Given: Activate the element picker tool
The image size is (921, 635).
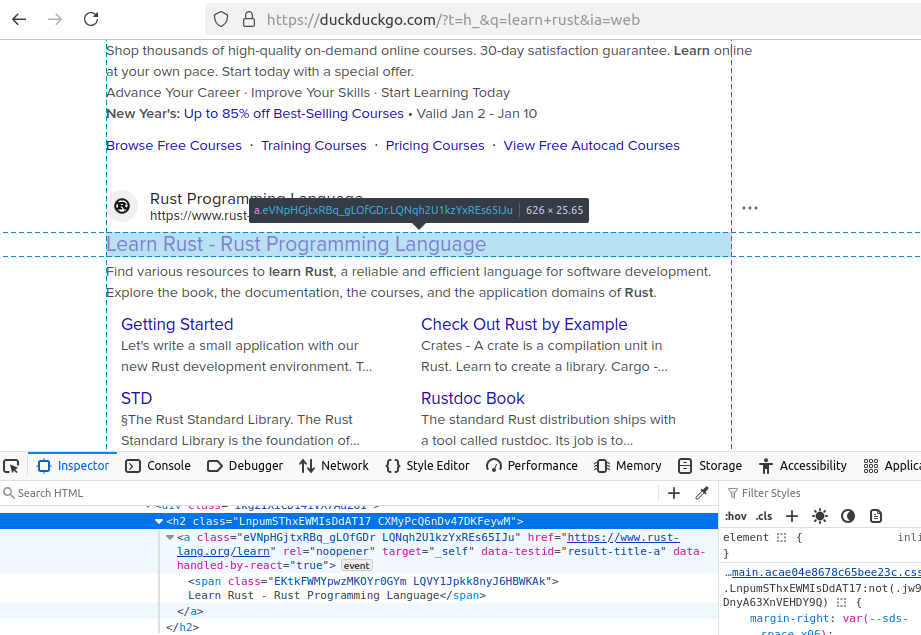Looking at the screenshot, I should point(11,466).
